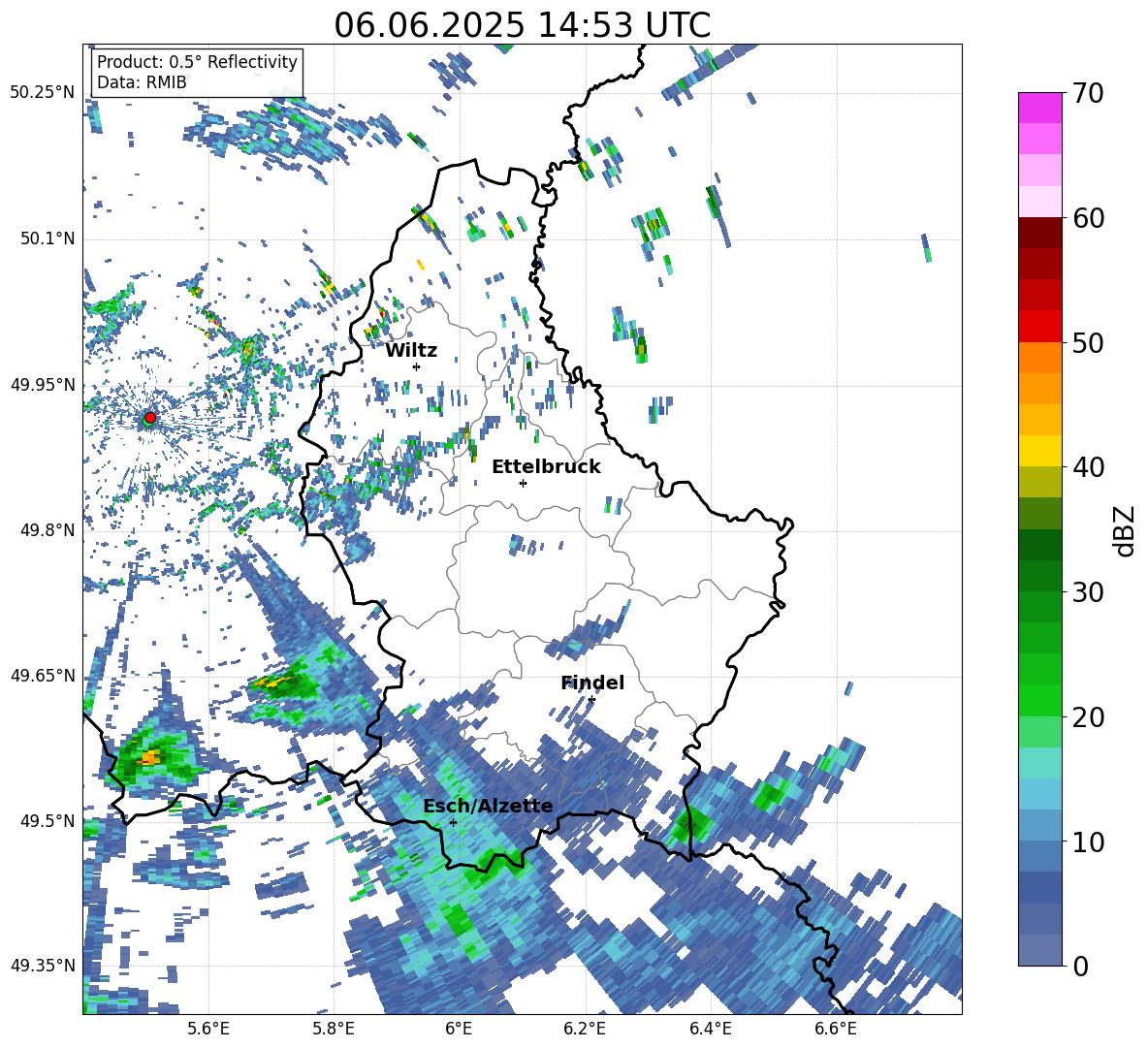Click the 49.5°N latitude label
Screen dimensions: 1148x1048
(x=47, y=820)
